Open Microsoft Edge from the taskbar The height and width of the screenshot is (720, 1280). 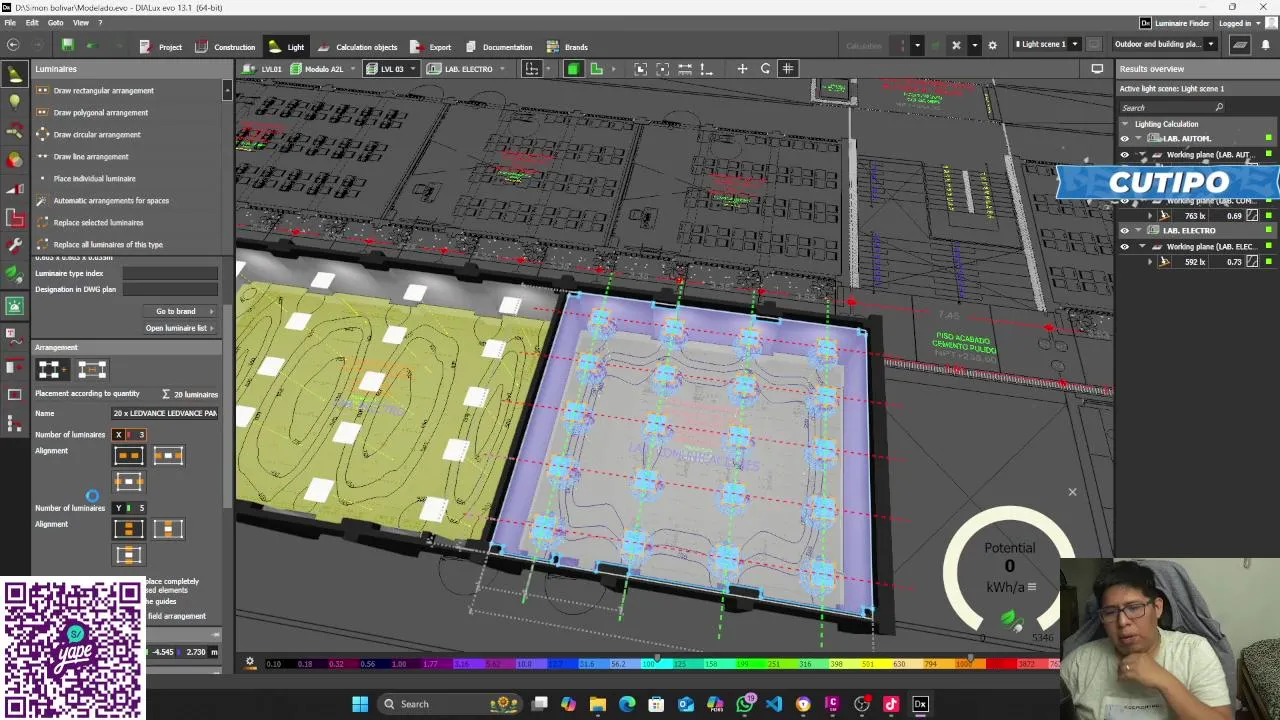tap(627, 704)
